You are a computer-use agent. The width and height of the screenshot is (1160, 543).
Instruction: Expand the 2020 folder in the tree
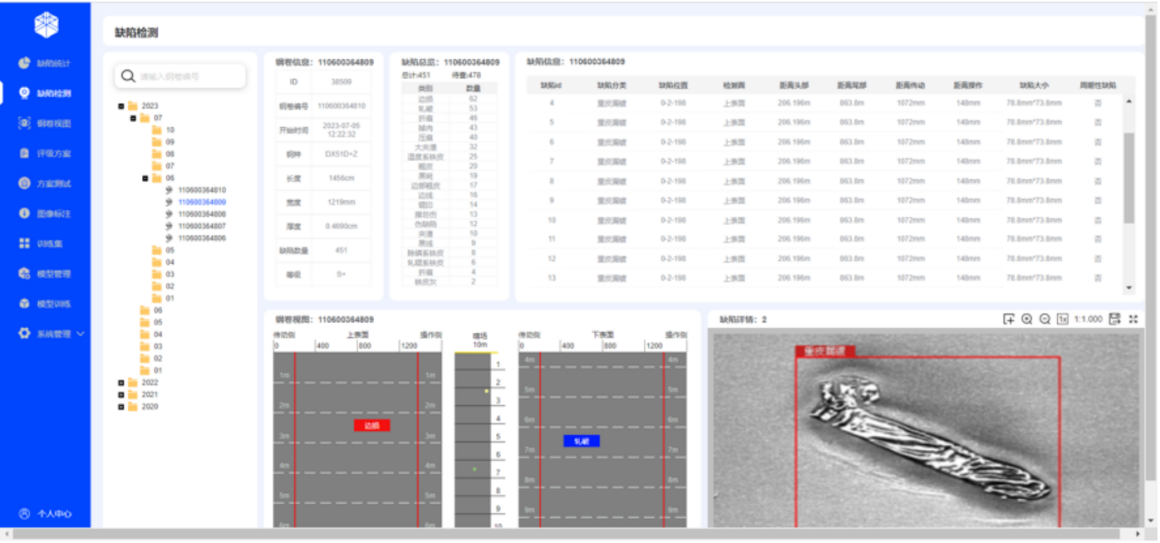121,406
